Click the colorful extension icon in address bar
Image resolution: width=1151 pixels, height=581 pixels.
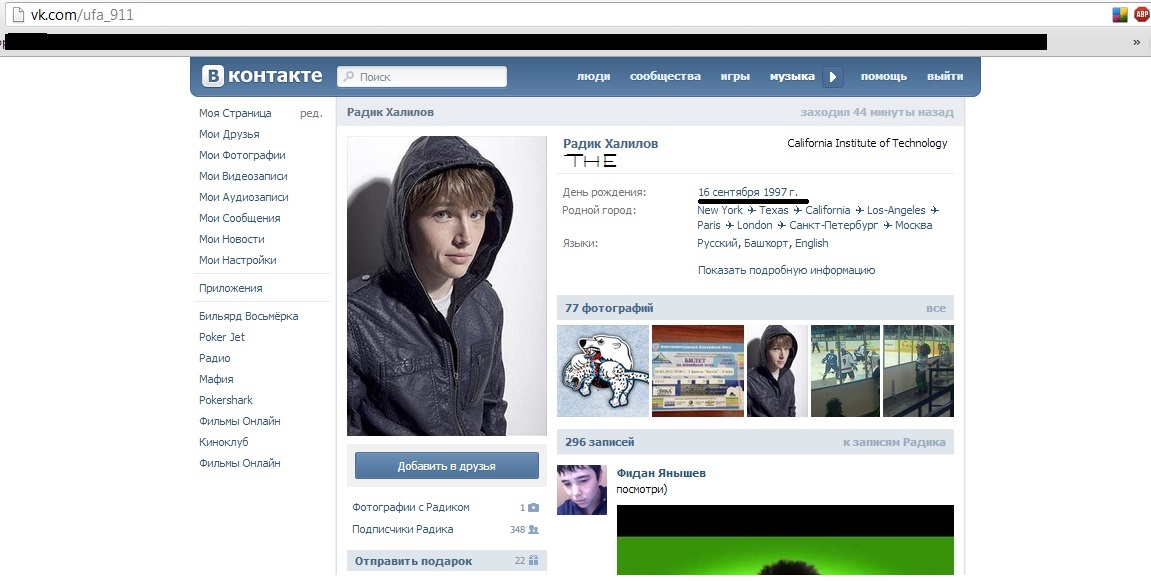[1120, 14]
